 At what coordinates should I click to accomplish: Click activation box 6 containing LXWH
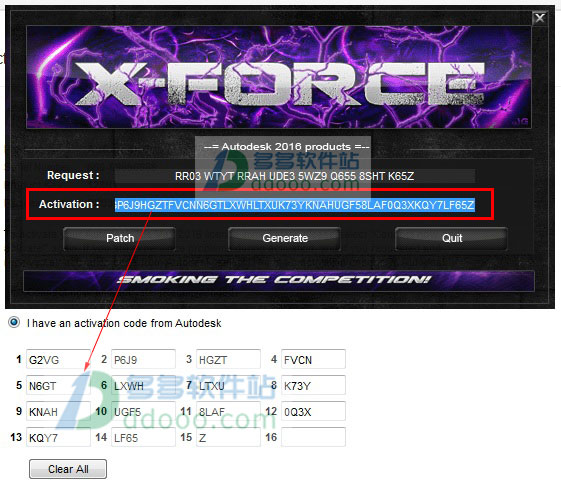click(x=143, y=385)
